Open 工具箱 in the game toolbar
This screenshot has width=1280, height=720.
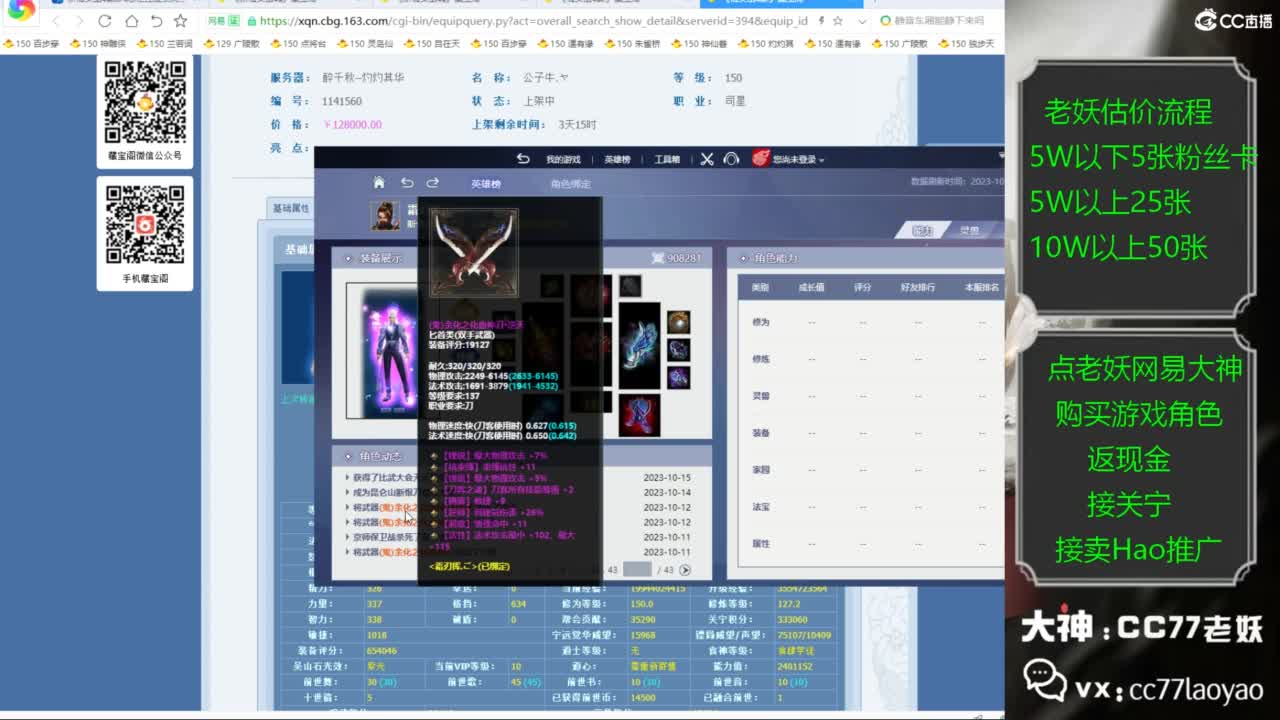tap(667, 160)
